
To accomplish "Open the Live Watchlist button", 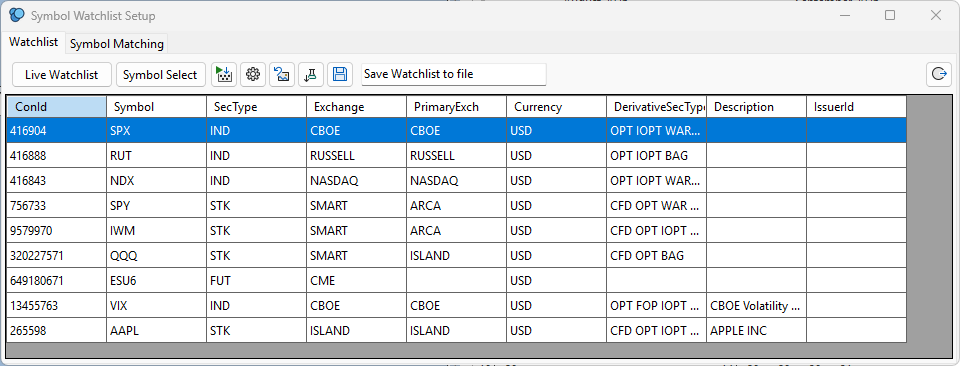I will (62, 75).
